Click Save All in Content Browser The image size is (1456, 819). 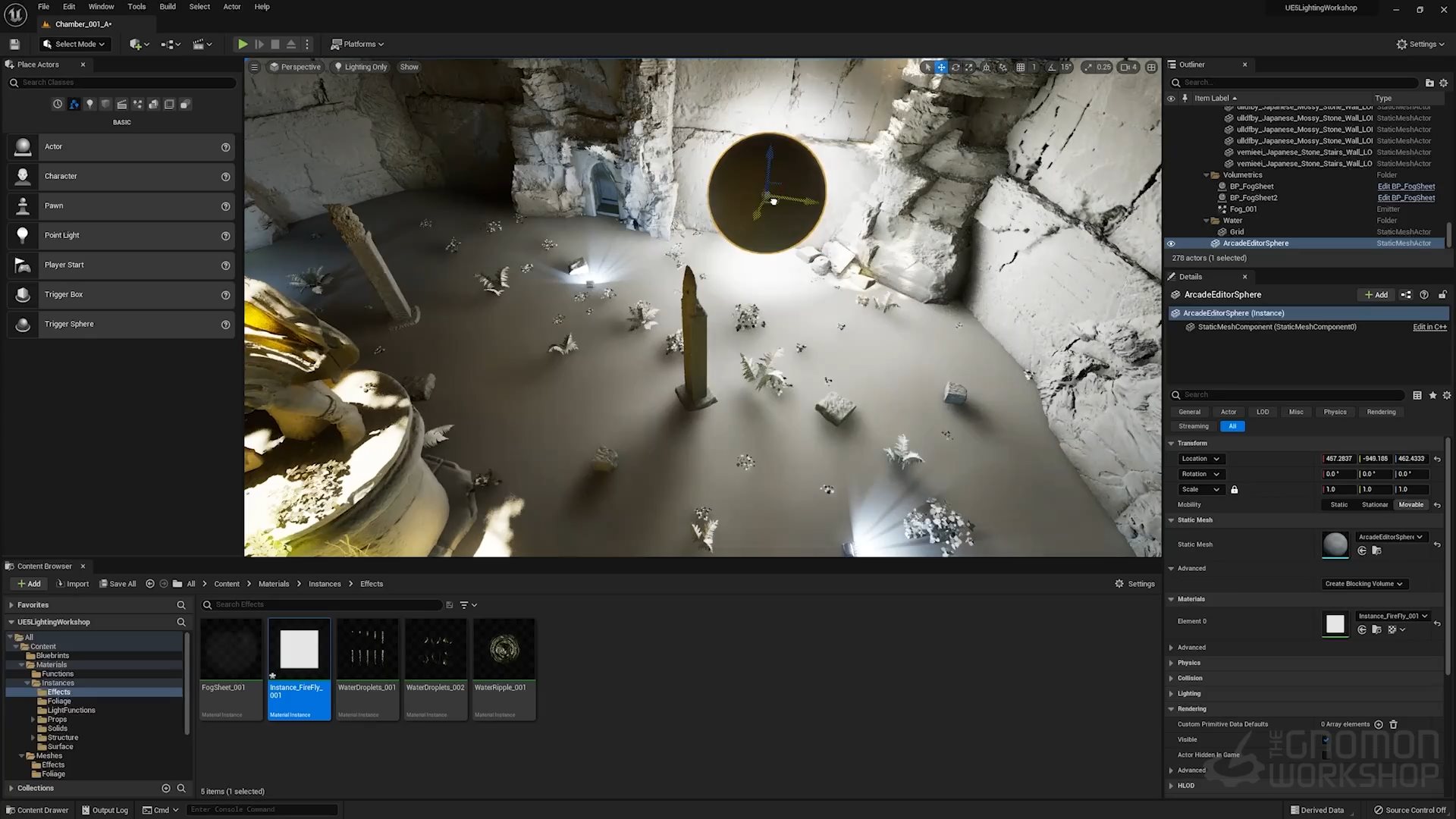(118, 584)
